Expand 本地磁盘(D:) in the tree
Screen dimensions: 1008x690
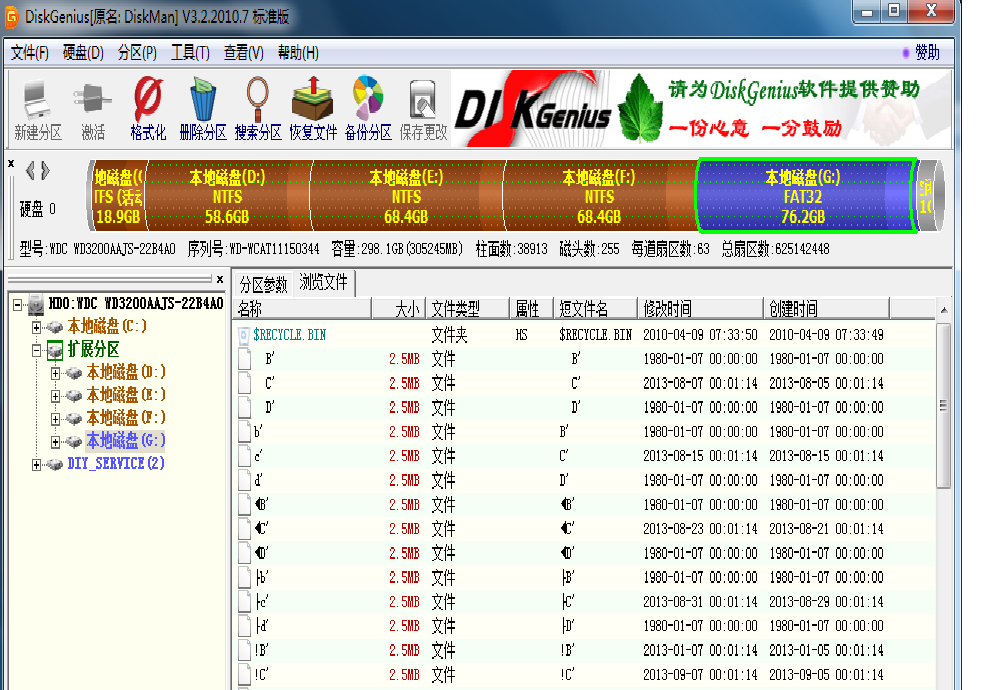[x=55, y=373]
